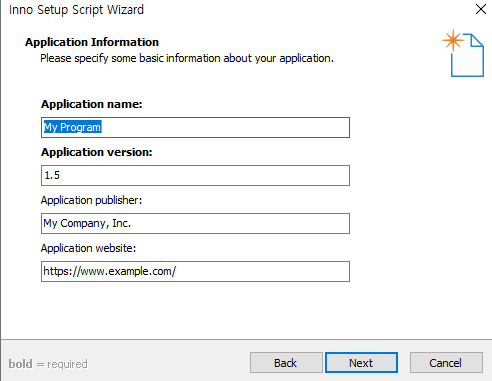Select the Application publisher text box

(x=195, y=223)
